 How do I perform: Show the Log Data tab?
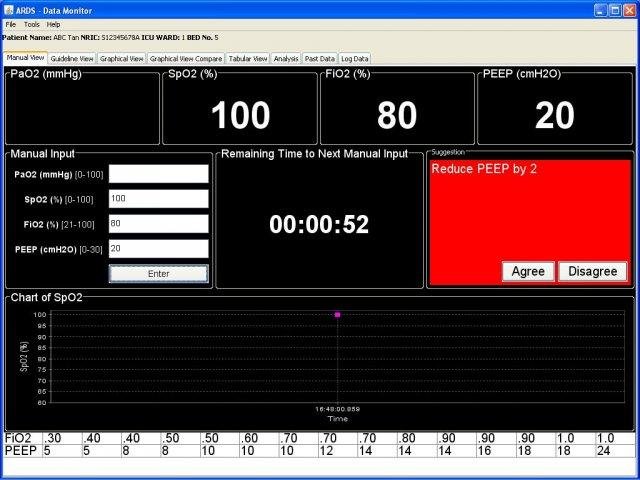[x=355, y=59]
